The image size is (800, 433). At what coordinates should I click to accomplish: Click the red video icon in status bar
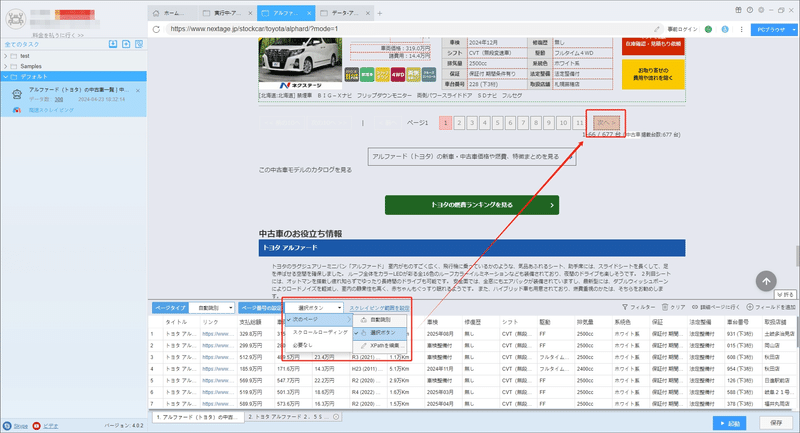tap(36, 426)
